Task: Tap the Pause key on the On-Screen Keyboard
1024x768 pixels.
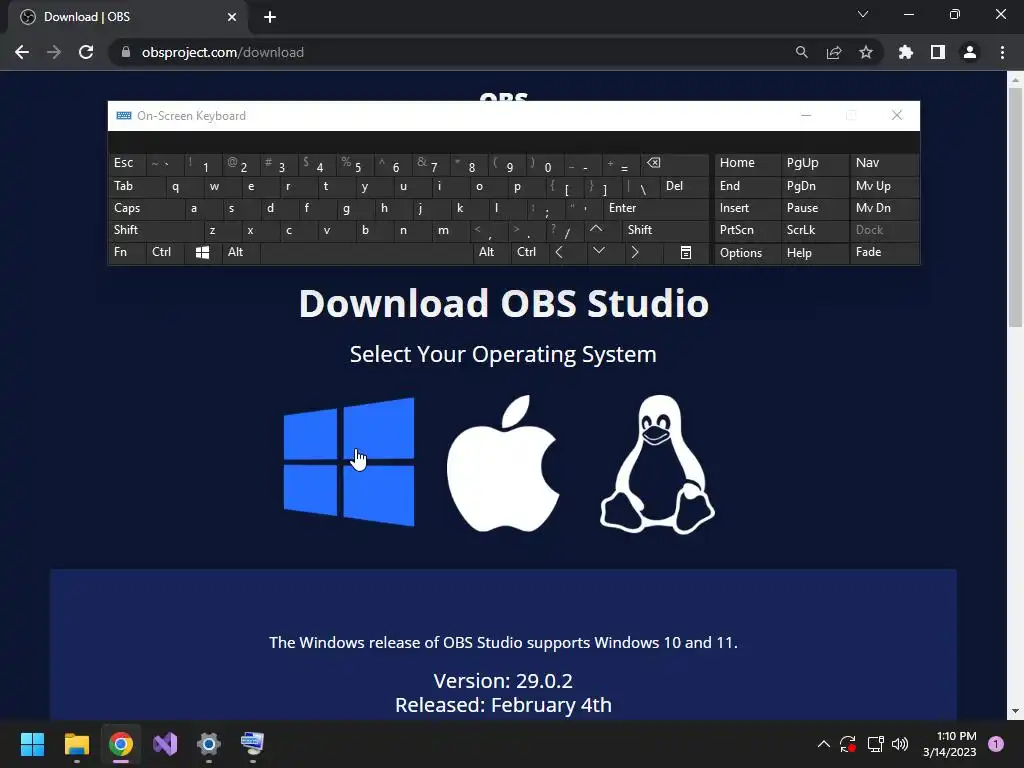Action: [x=814, y=208]
